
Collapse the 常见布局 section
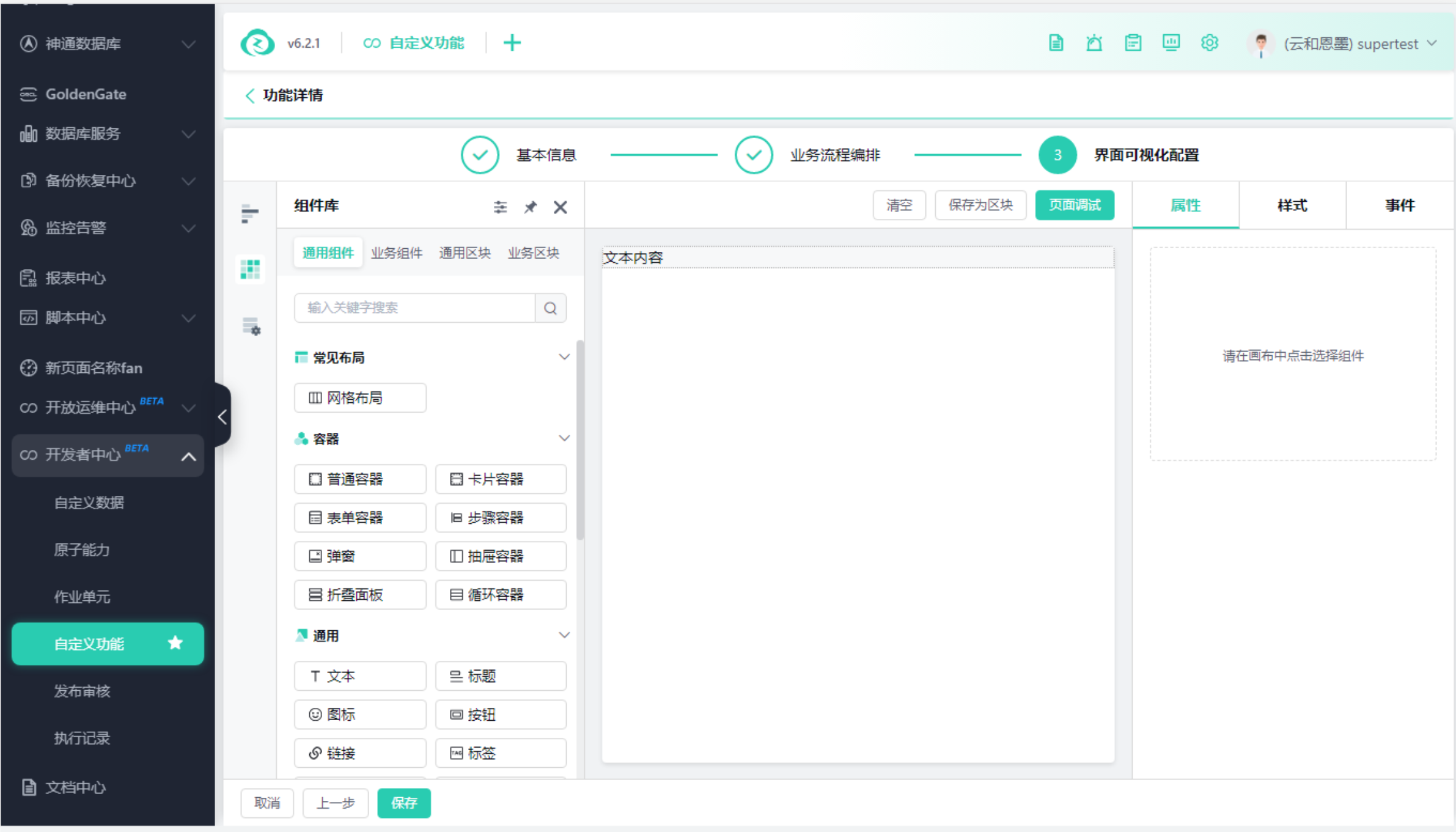pos(564,357)
